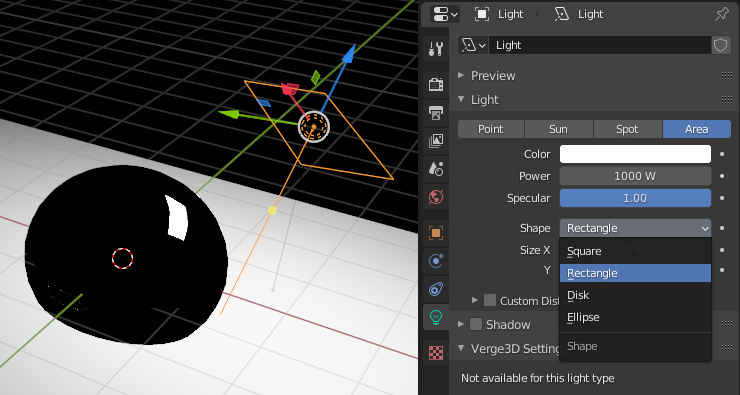Animate Color property dot
Image resolution: width=740 pixels, height=395 pixels.
[722, 154]
